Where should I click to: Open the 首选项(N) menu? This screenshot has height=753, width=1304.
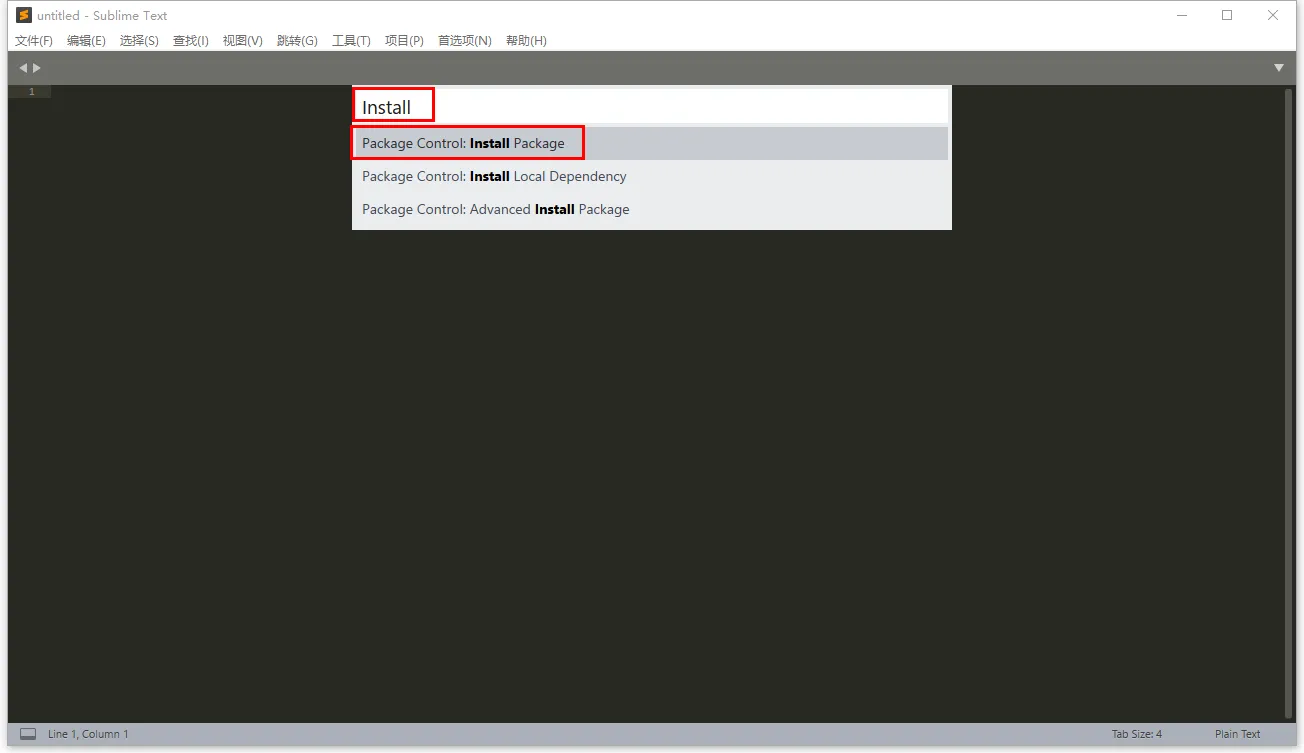point(465,41)
